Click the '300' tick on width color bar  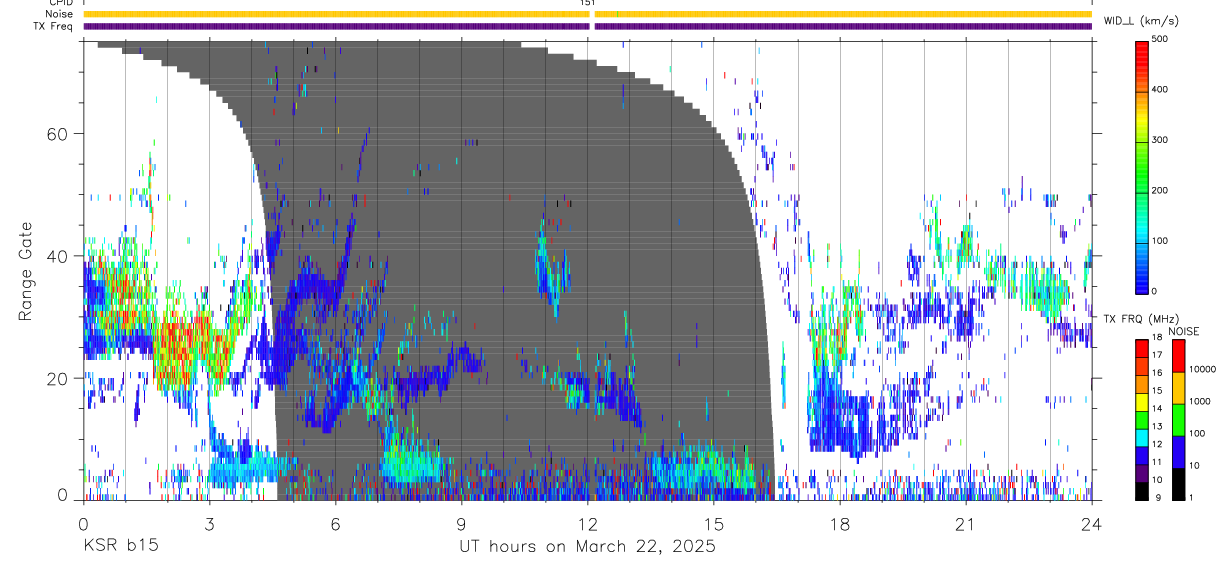[x=1160, y=140]
